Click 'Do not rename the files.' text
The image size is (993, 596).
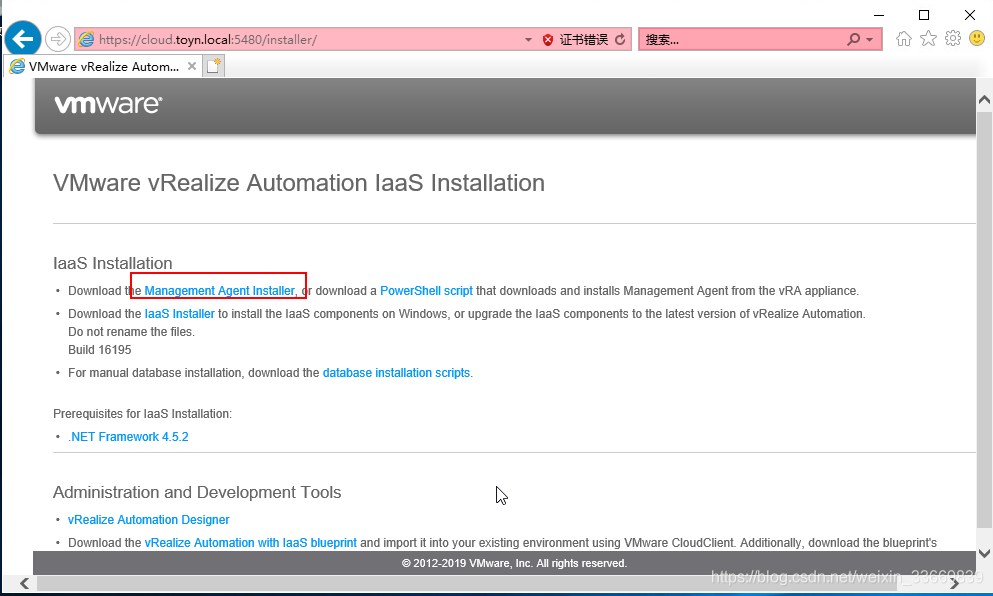(x=131, y=332)
